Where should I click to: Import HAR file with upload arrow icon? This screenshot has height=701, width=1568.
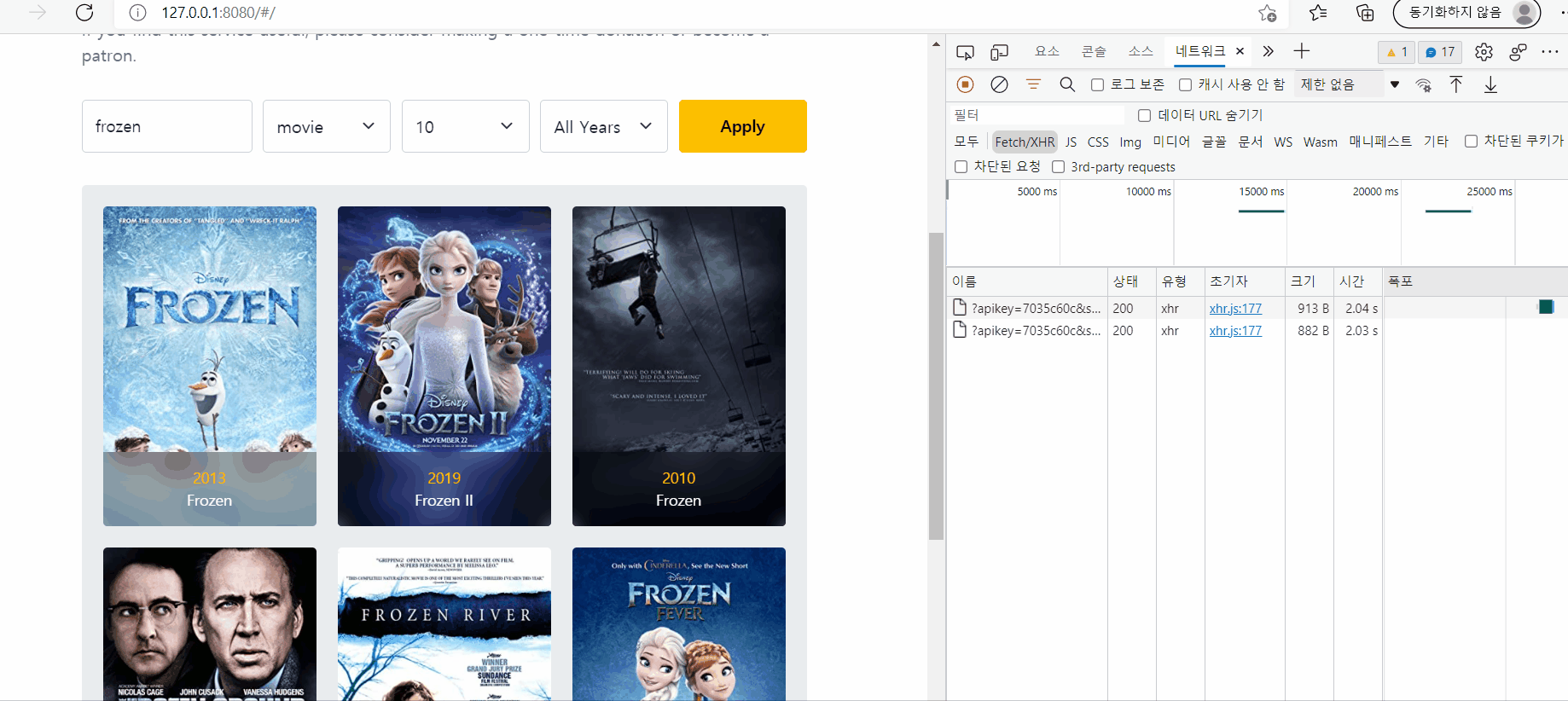point(1456,84)
